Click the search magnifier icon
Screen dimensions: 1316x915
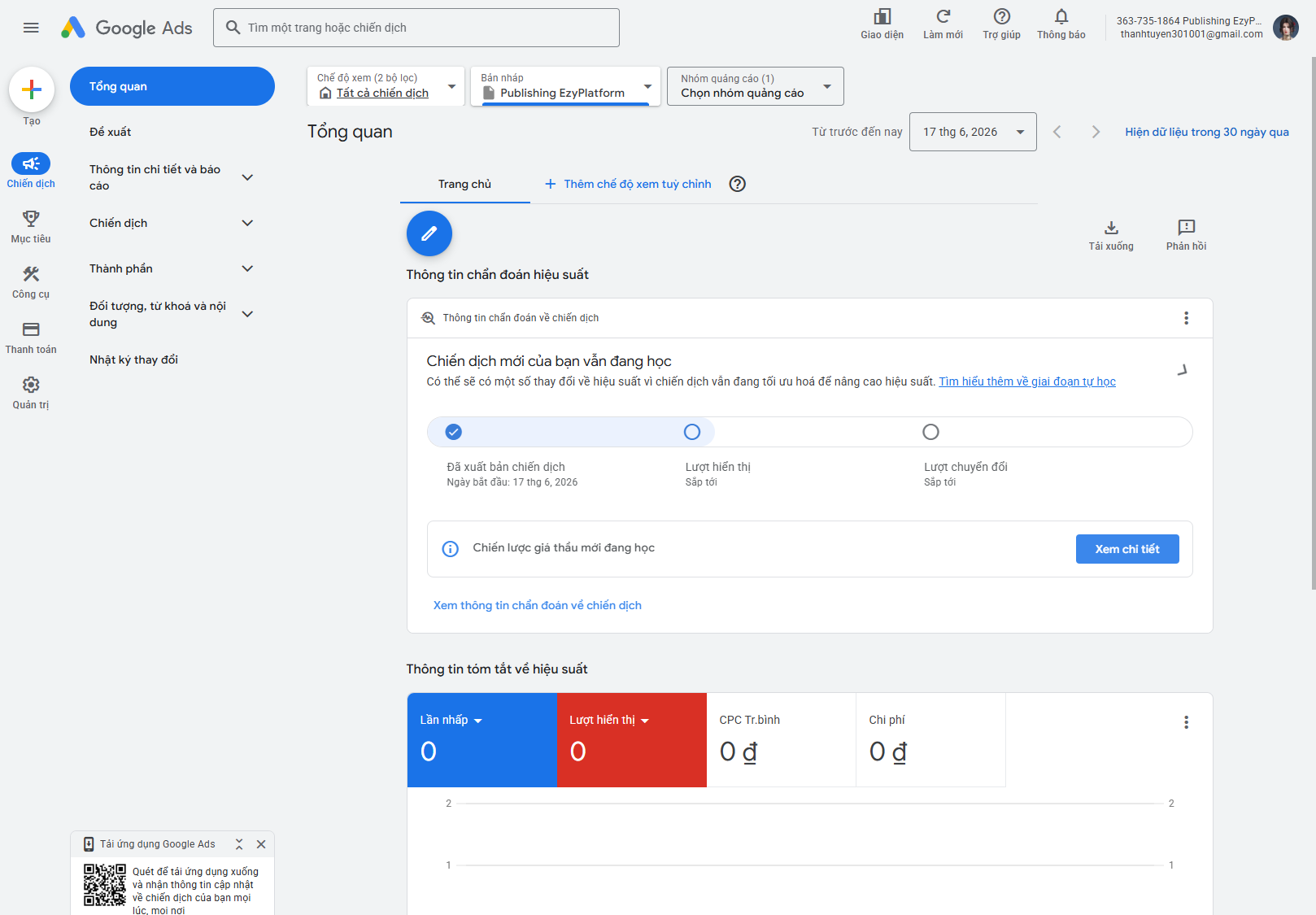point(233,28)
